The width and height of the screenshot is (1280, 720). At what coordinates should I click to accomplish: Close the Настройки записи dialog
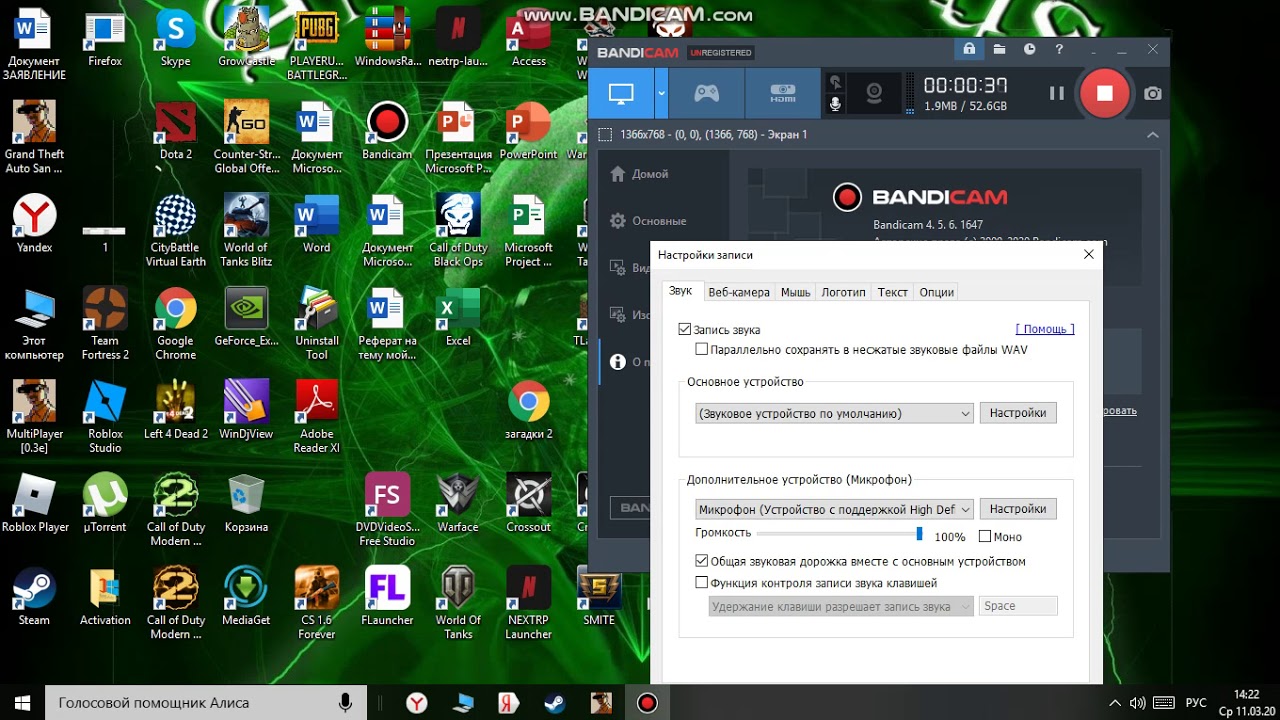coord(1088,255)
